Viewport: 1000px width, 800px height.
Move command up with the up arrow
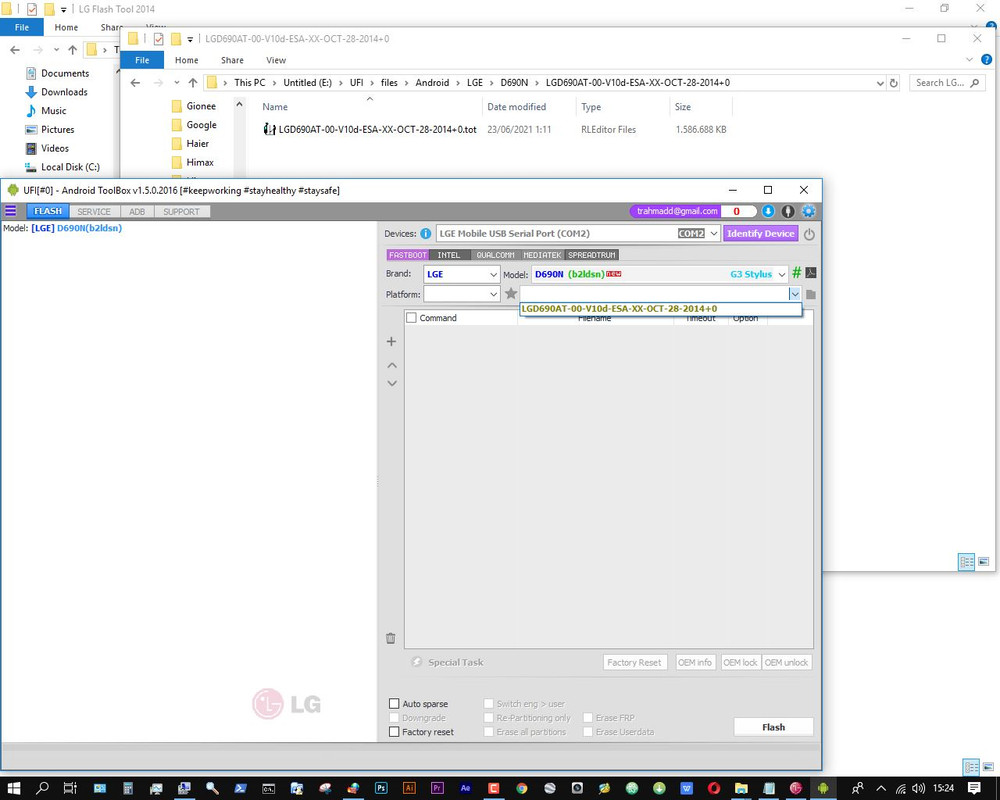click(x=392, y=366)
